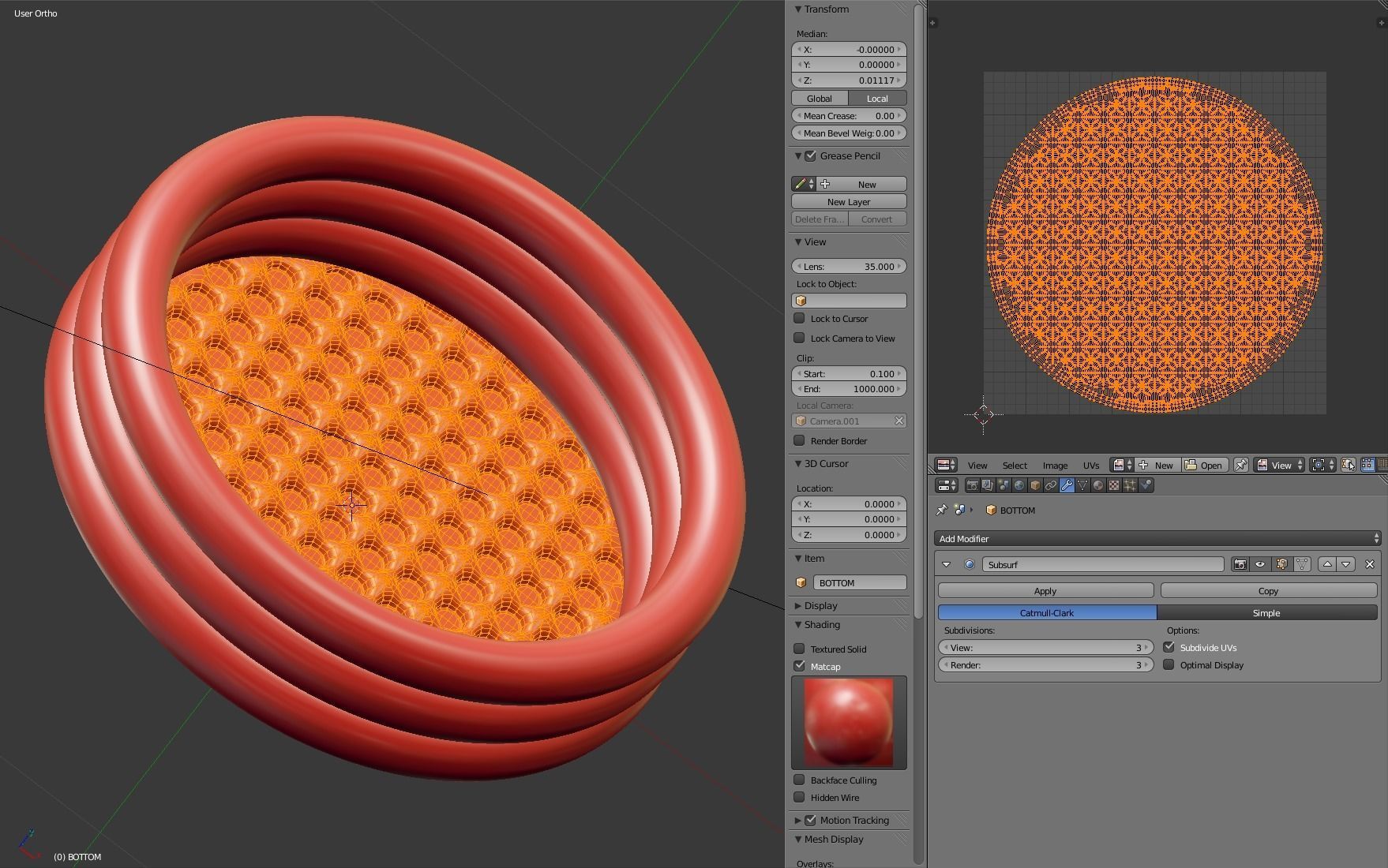Enable Lock Camera to View checkbox
The width and height of the screenshot is (1388, 868).
click(799, 338)
